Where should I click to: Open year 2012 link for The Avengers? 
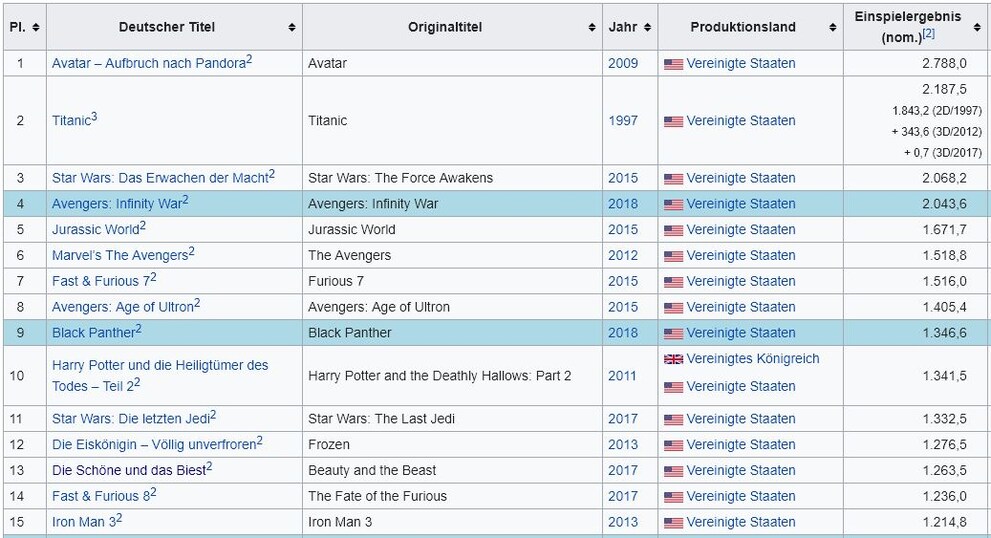click(623, 255)
